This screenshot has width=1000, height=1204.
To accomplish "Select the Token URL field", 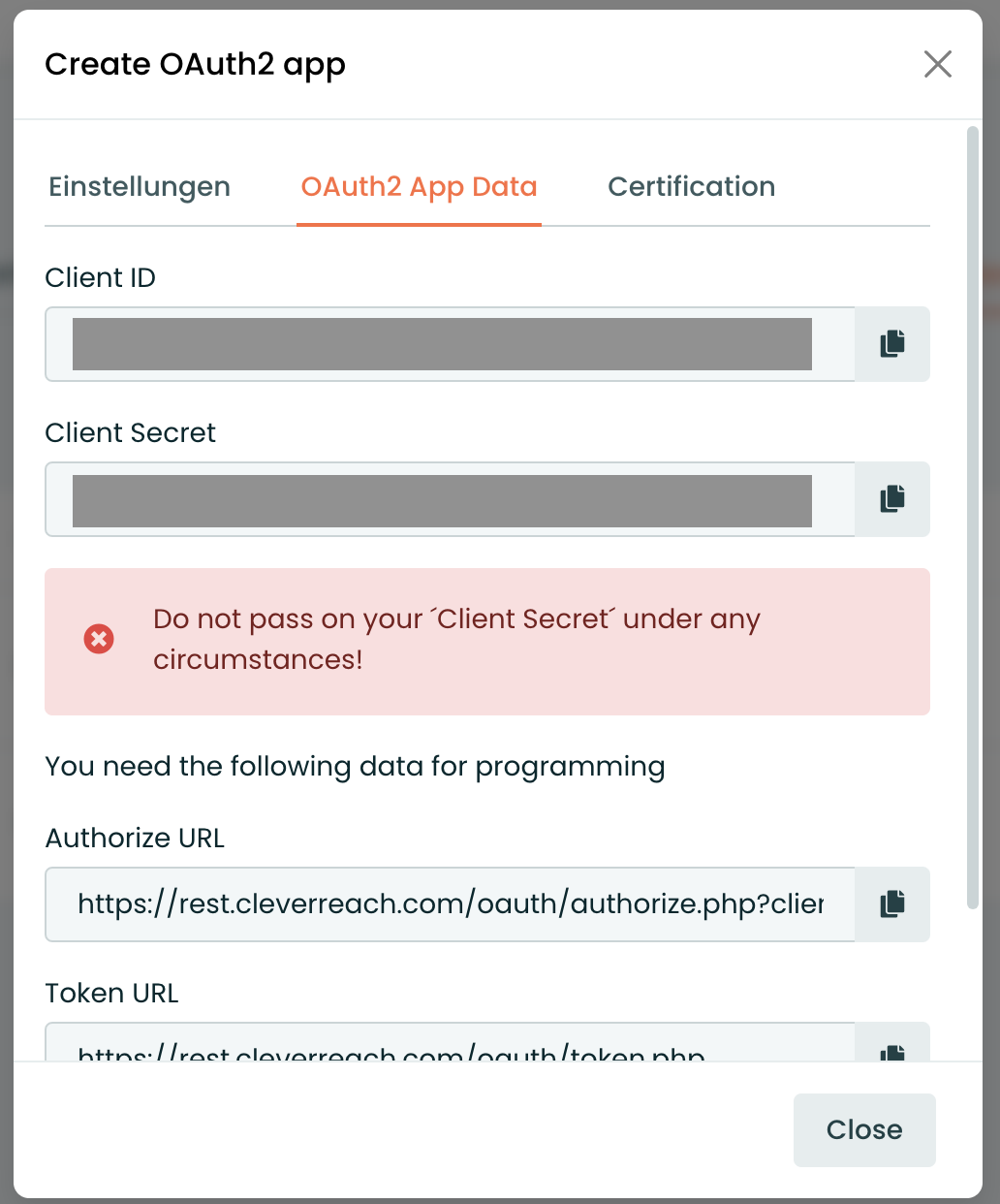I will (x=446, y=1049).
